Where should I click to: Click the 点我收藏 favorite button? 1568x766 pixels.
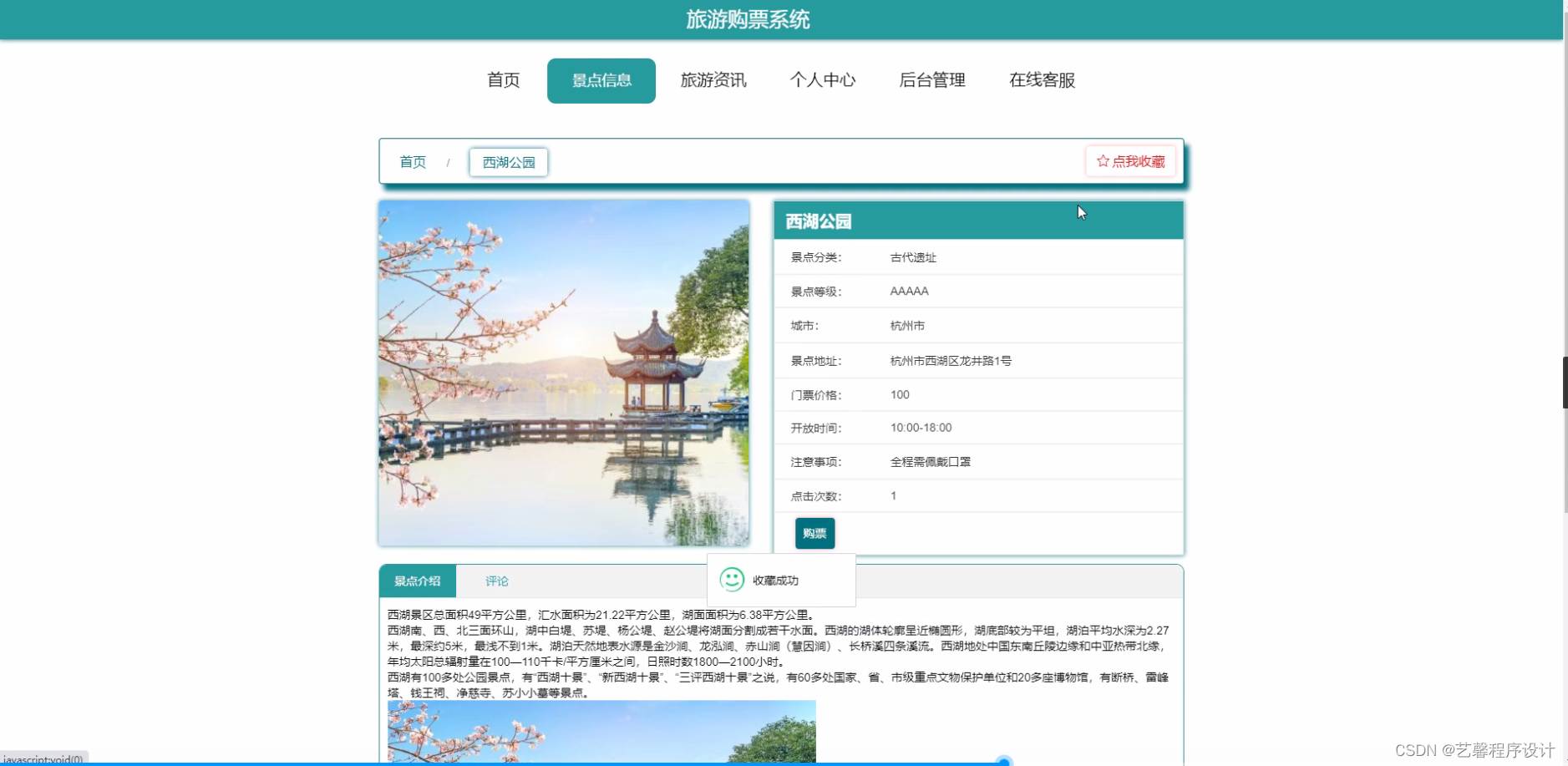pos(1131,160)
